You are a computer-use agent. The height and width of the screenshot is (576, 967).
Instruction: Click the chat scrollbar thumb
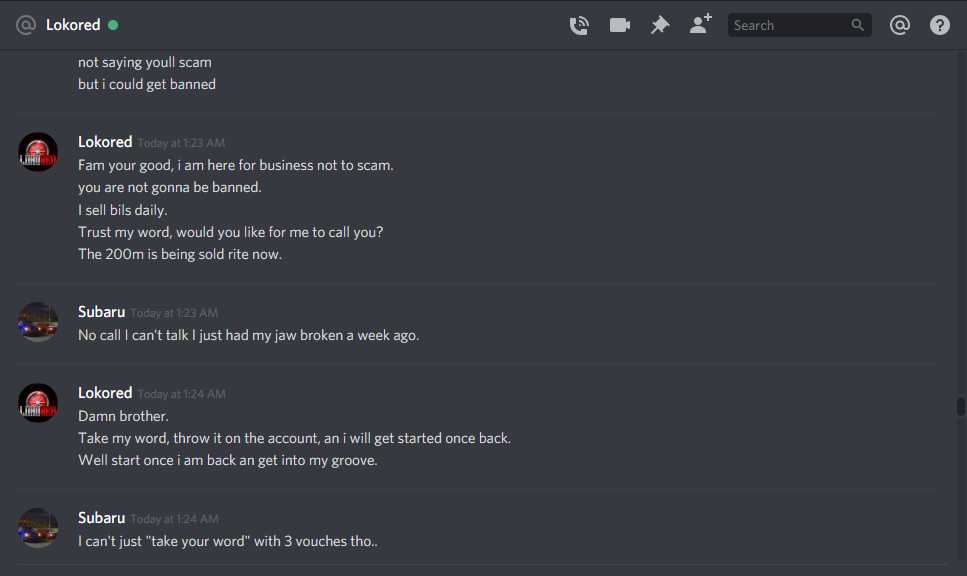pos(961,406)
